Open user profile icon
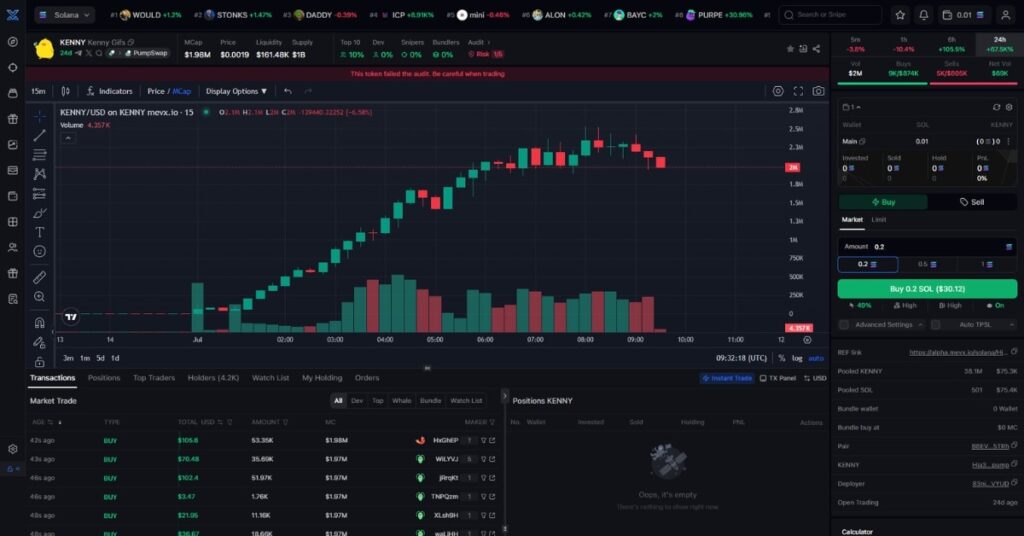The height and width of the screenshot is (536, 1024). coord(1006,15)
